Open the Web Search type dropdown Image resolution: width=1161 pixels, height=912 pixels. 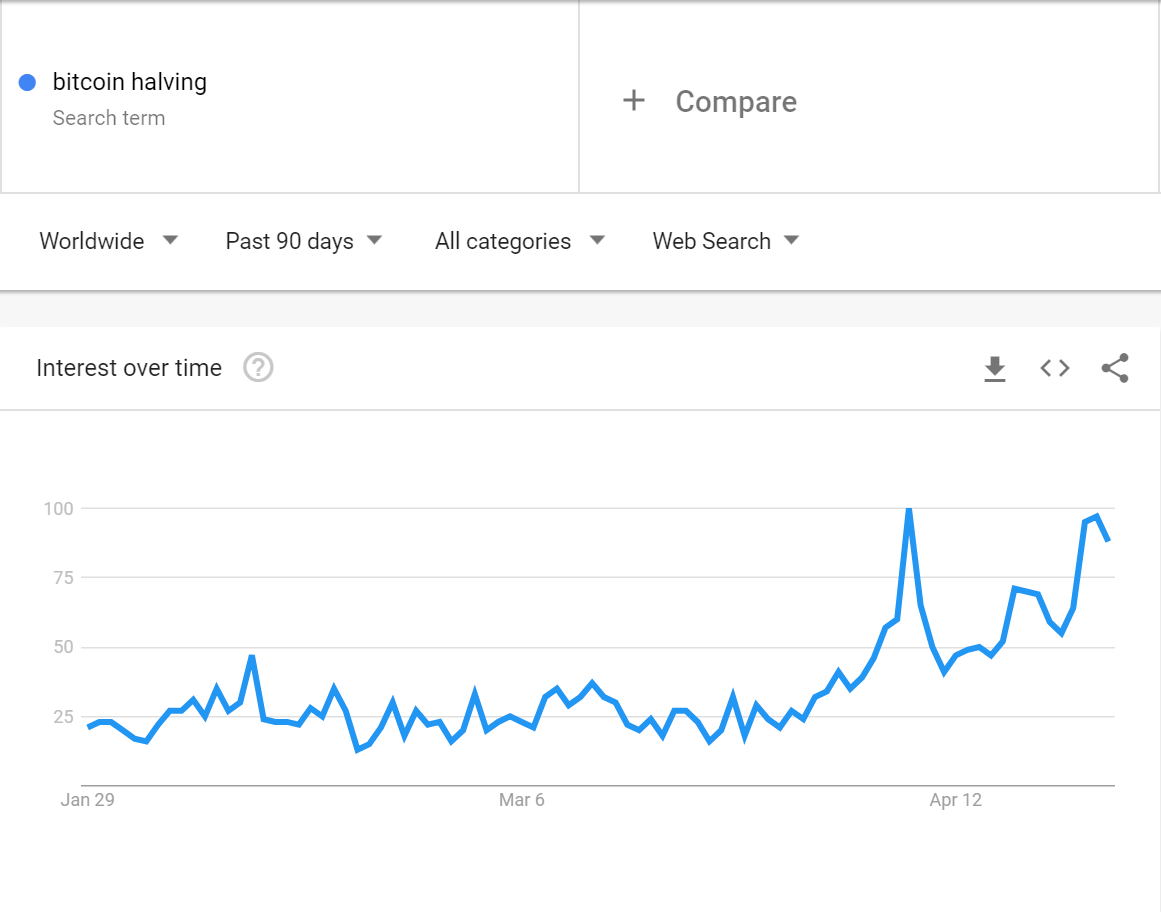pyautogui.click(x=726, y=241)
